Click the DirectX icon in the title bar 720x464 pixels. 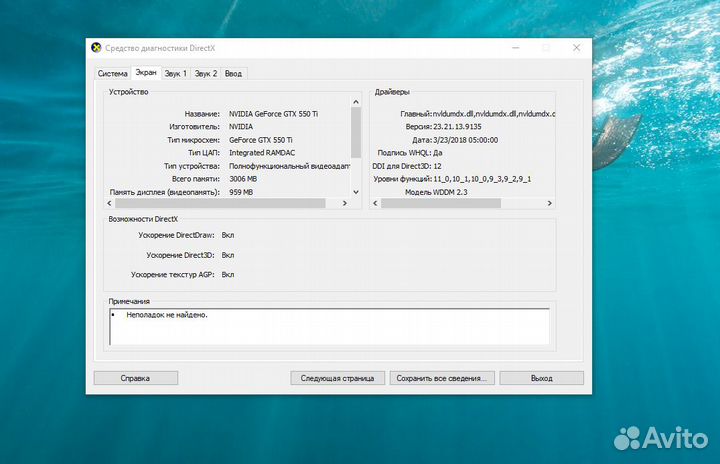tap(96, 47)
